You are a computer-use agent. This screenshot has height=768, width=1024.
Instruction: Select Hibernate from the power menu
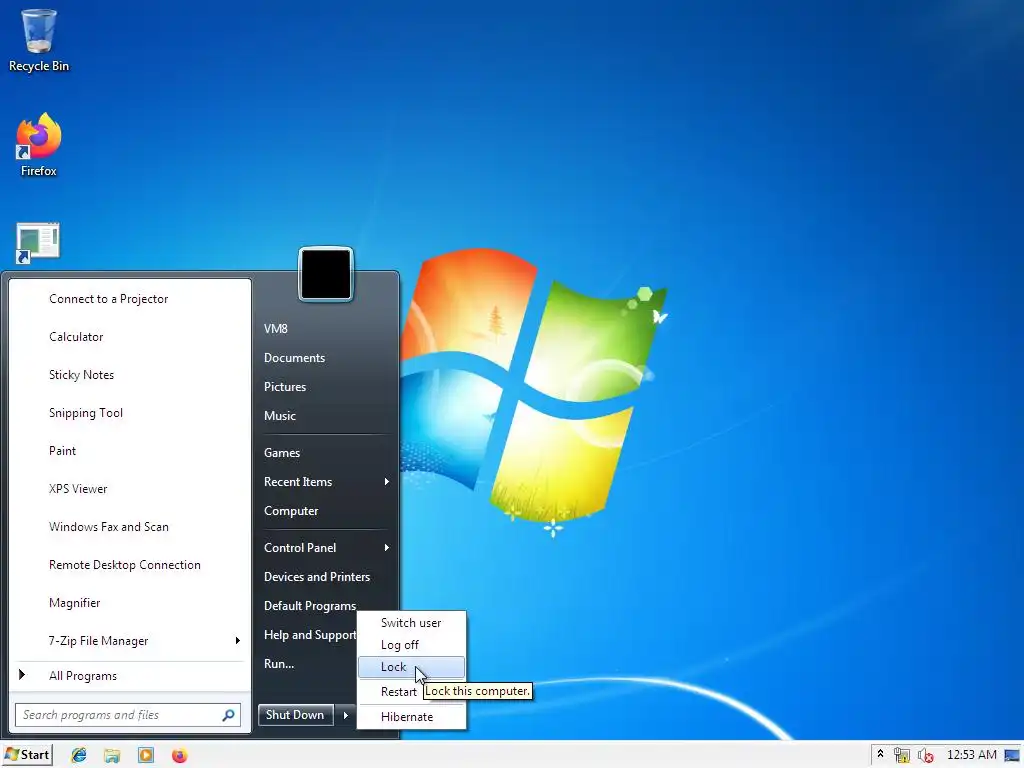tap(411, 717)
